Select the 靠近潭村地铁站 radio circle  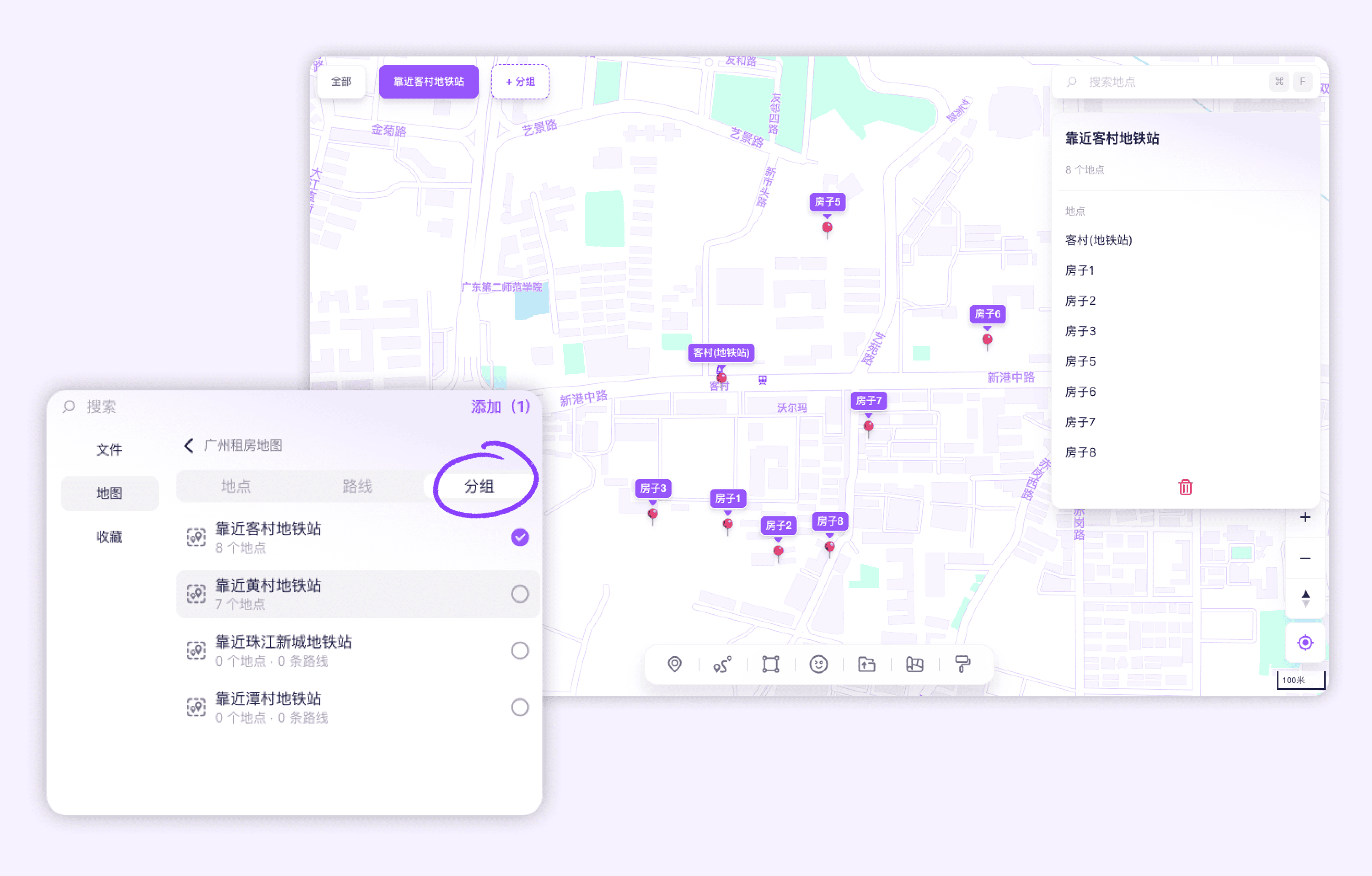click(x=520, y=707)
